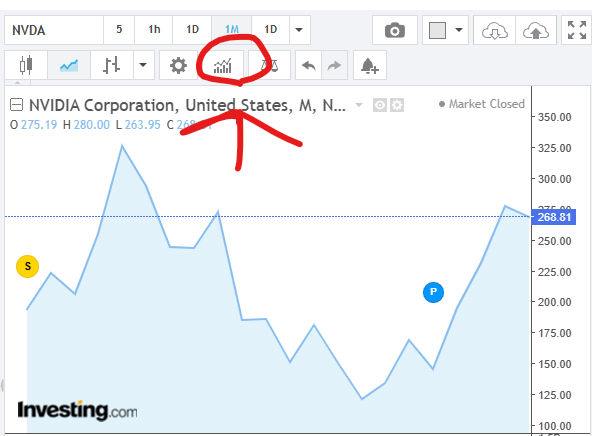Click the 100.00 price axis label
Image resolution: width=592 pixels, height=436 pixels.
pos(554,426)
